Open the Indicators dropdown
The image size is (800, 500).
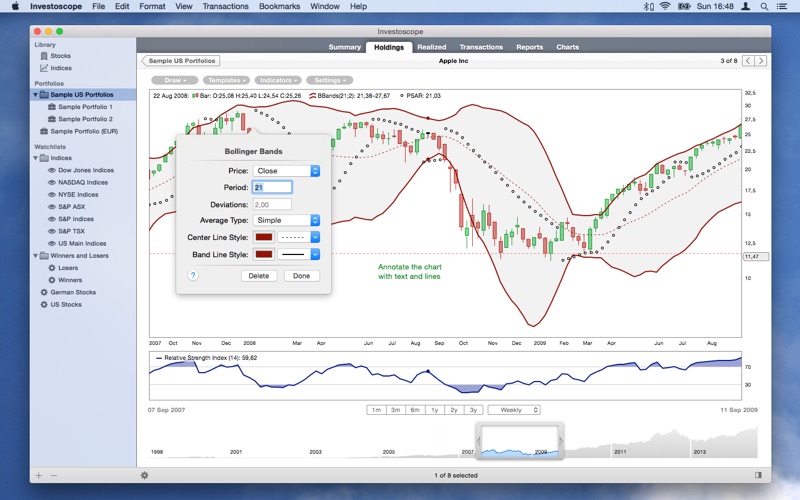click(278, 80)
